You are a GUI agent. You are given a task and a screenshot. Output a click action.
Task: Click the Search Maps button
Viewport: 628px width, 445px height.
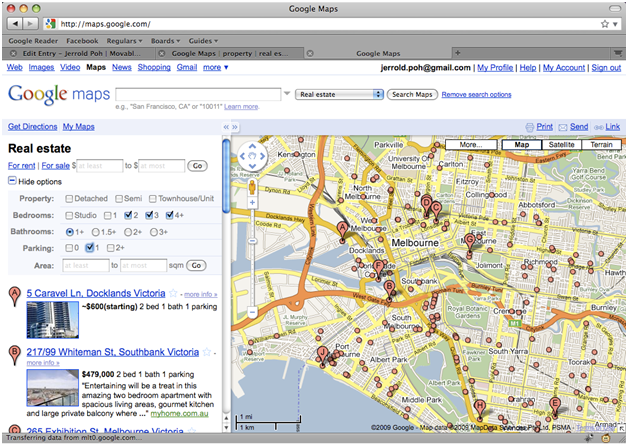point(412,94)
